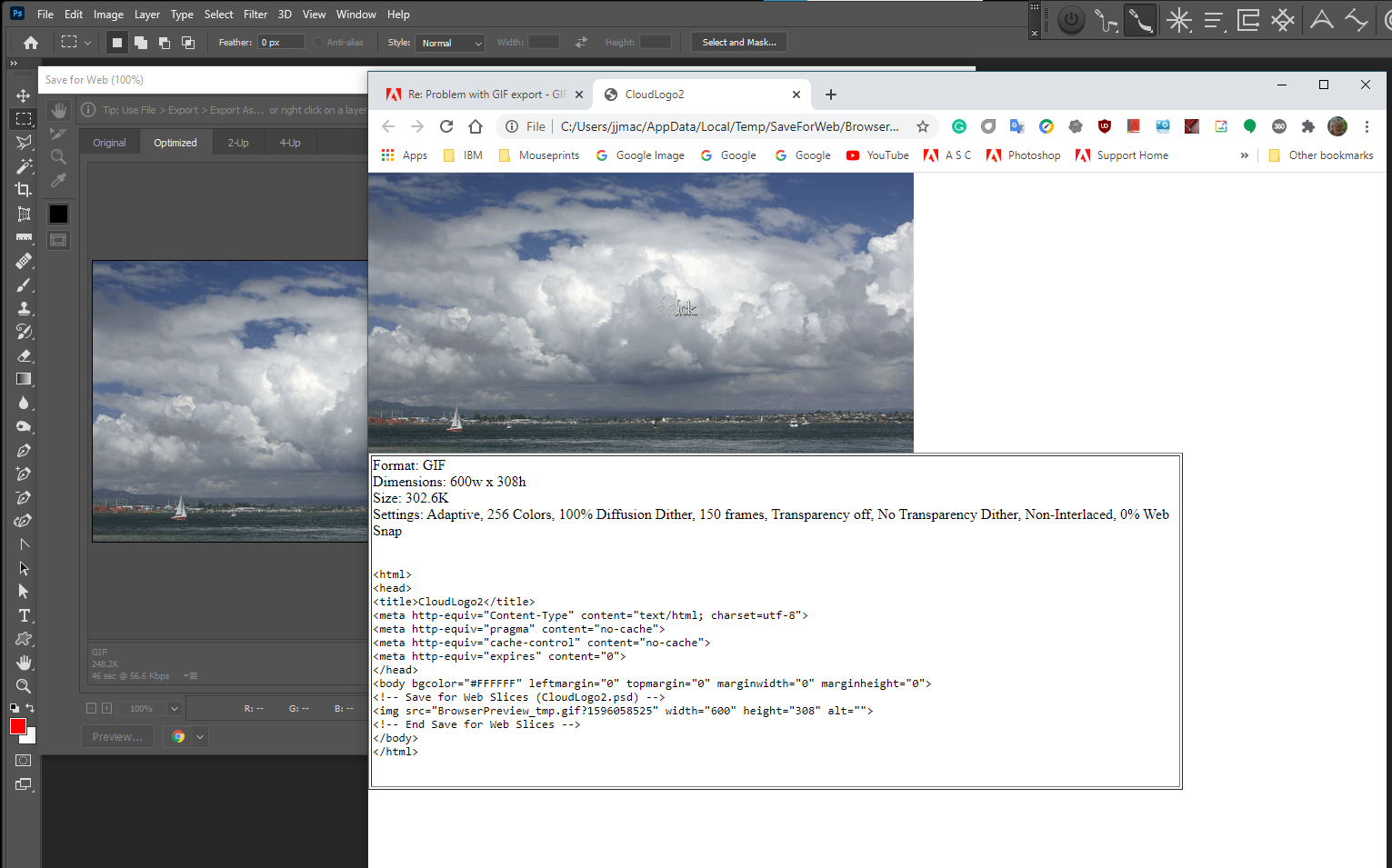
Task: Click the Photoshop Home icon
Action: click(x=30, y=42)
